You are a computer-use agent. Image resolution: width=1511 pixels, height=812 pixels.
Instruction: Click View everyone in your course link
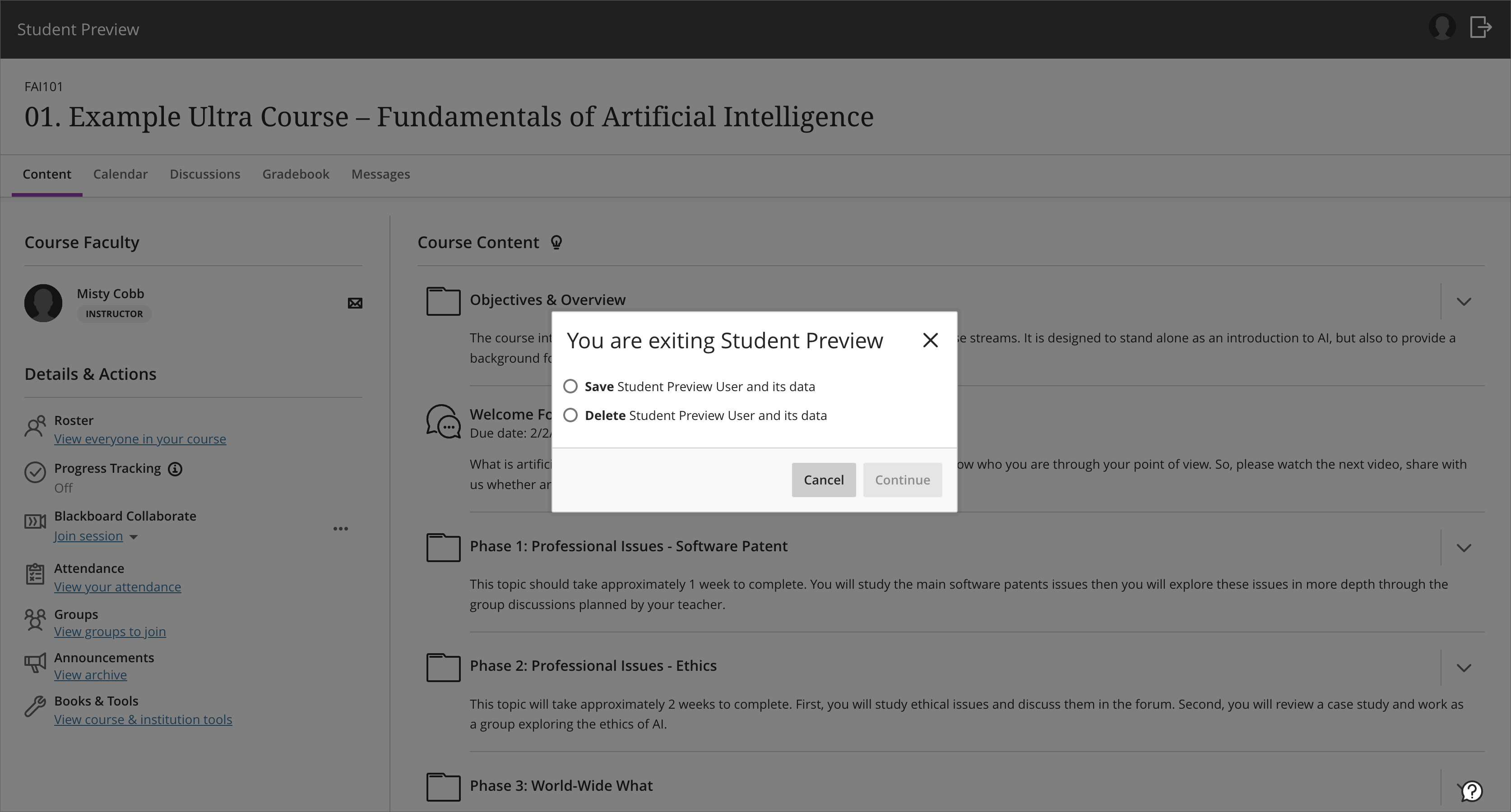(140, 438)
